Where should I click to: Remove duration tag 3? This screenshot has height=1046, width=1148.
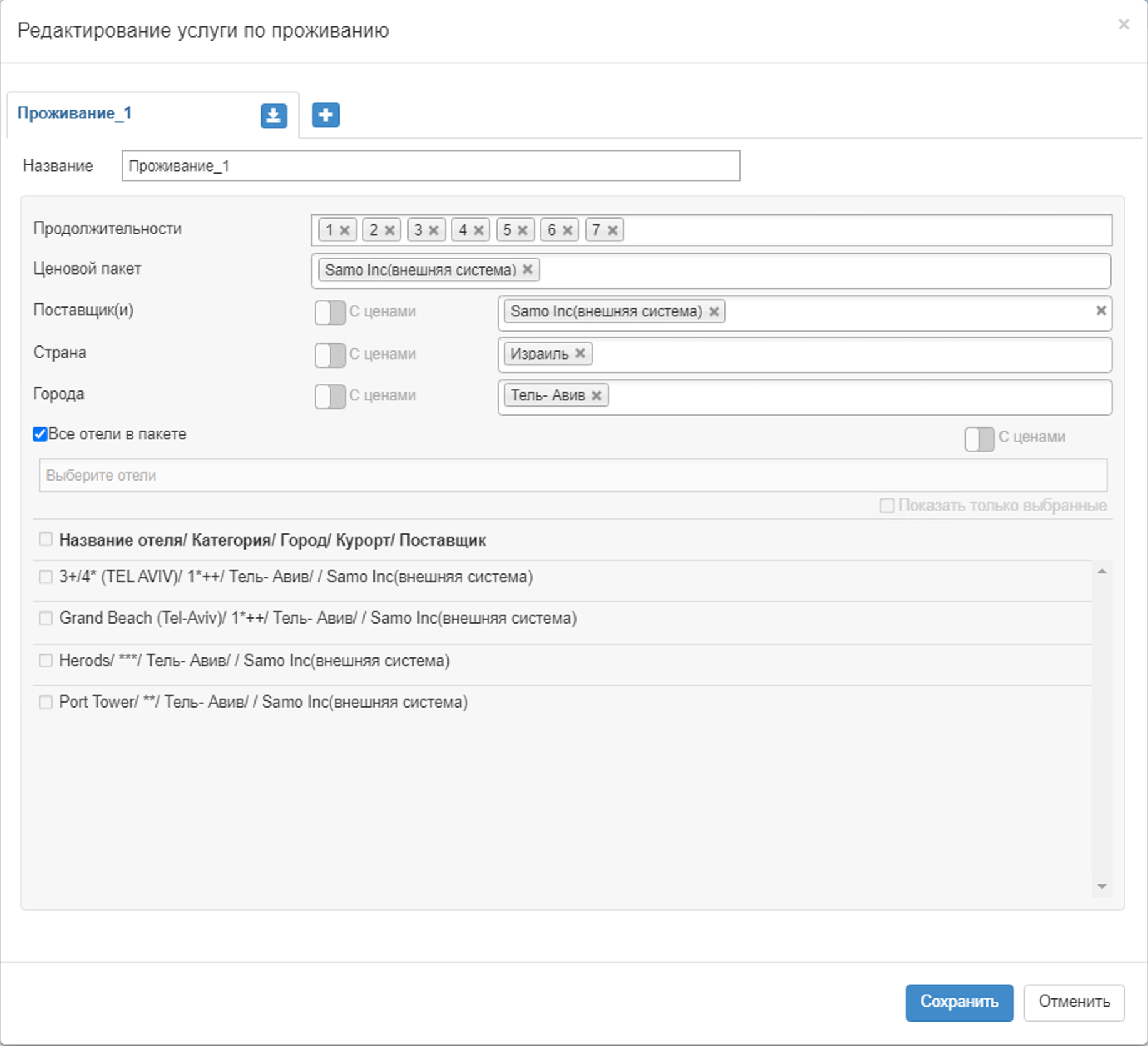[x=433, y=231]
